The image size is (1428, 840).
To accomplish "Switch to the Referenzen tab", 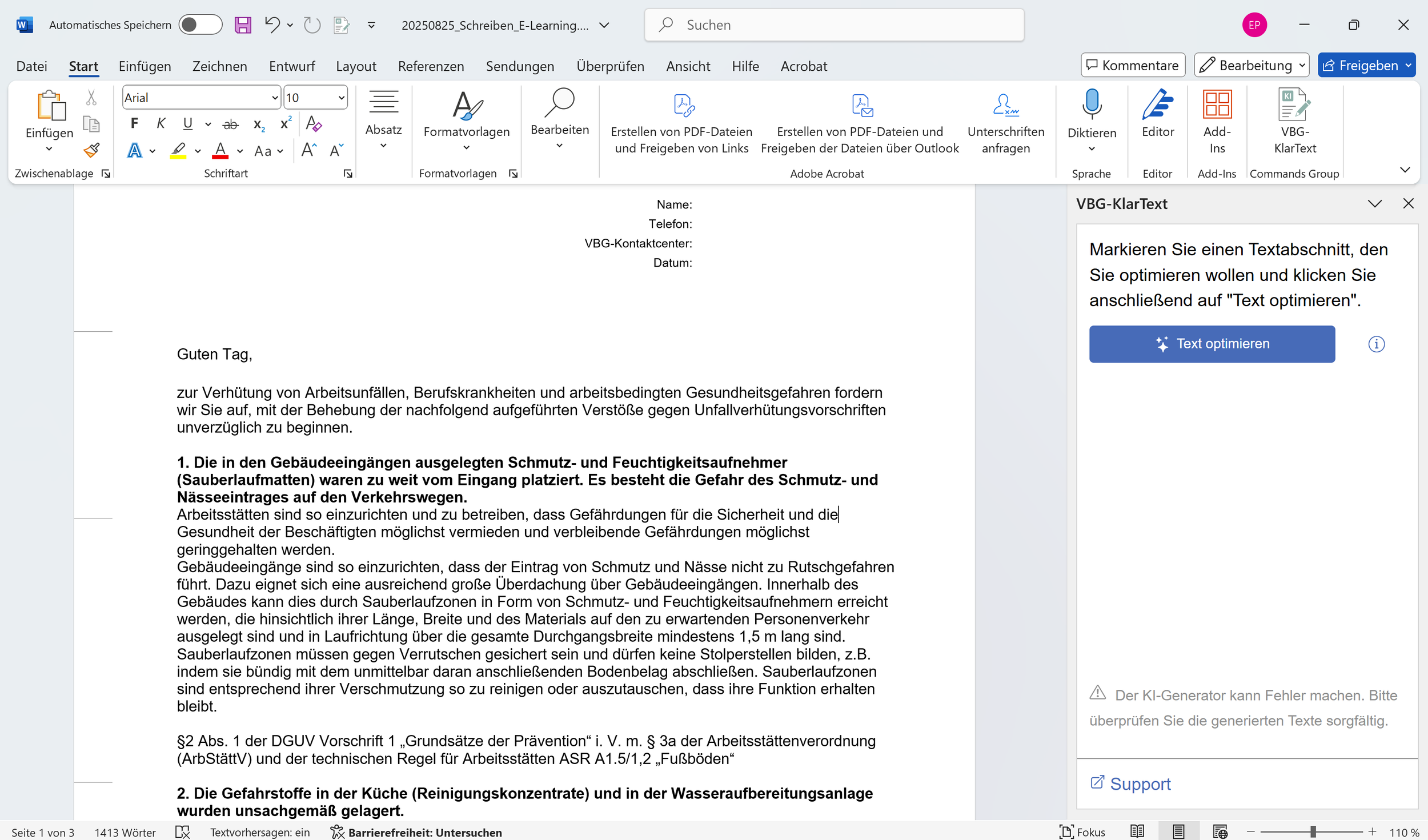I will coord(431,66).
